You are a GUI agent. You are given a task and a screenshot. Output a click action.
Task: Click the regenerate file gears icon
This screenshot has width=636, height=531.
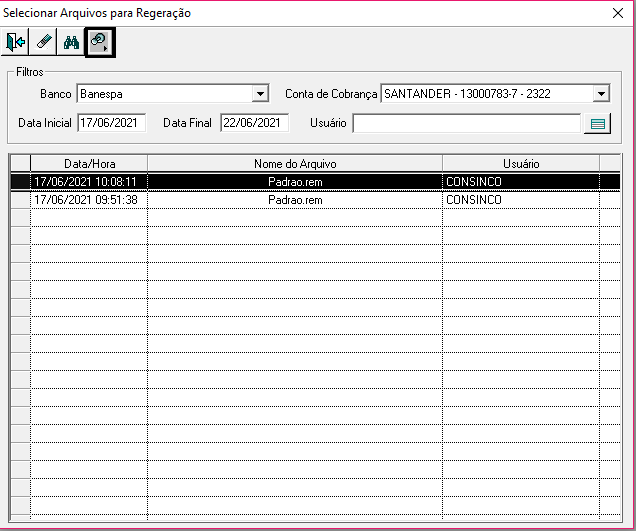point(100,42)
